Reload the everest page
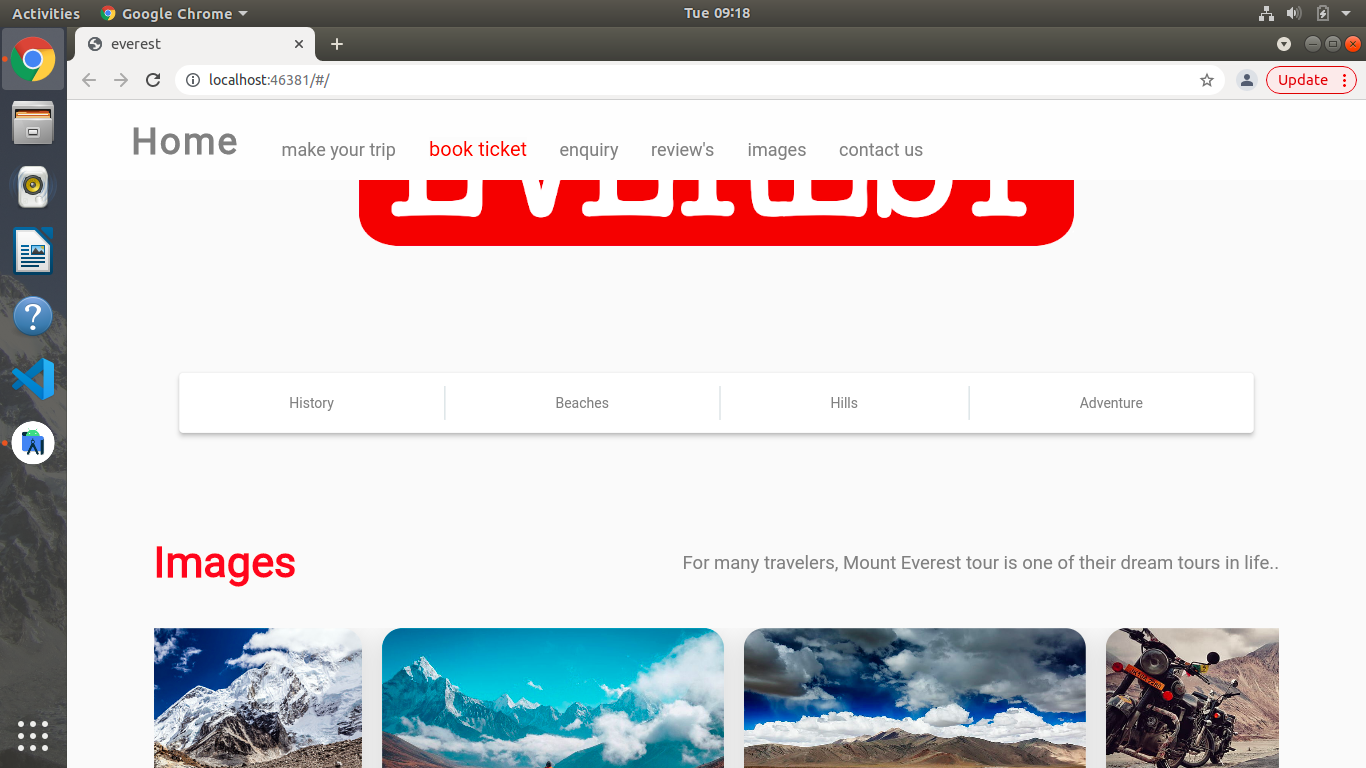The image size is (1366, 768). 153,80
